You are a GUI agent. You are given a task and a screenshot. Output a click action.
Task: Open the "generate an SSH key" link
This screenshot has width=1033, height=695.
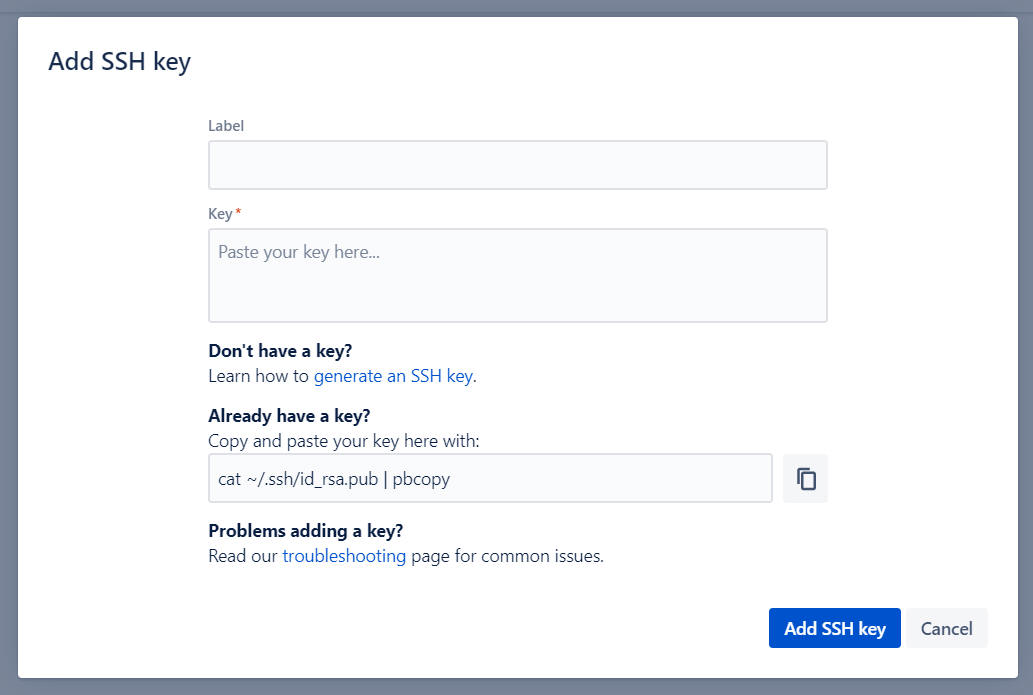coord(393,376)
